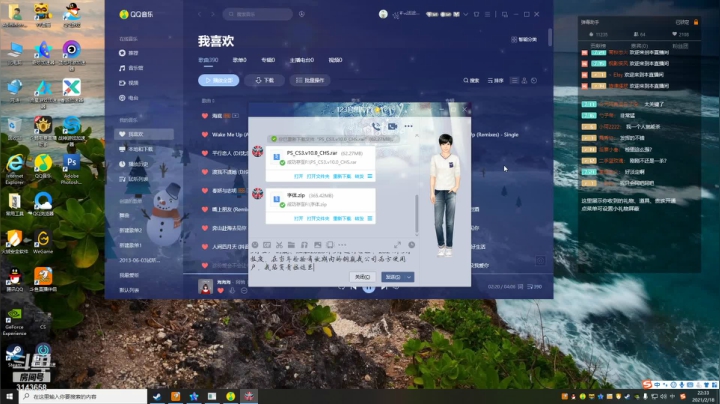Click the Send button in chat window
The height and width of the screenshot is (404, 720).
coord(393,277)
